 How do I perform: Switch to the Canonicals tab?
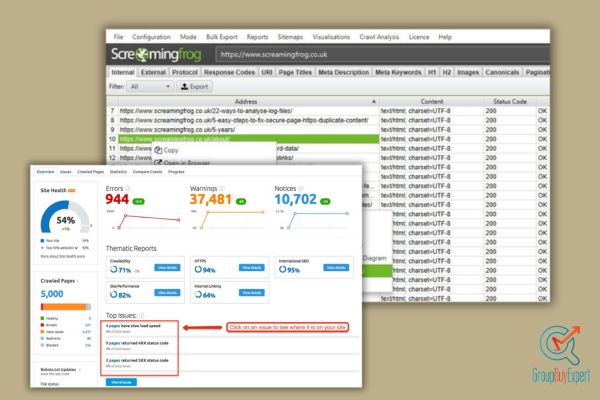pyautogui.click(x=502, y=72)
